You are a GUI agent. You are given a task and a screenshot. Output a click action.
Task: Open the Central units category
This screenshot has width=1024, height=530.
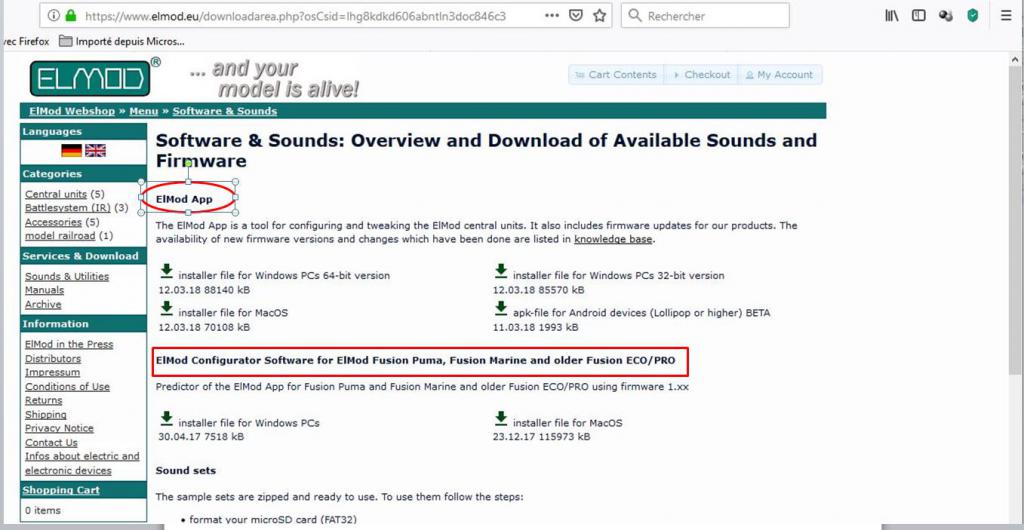56,195
